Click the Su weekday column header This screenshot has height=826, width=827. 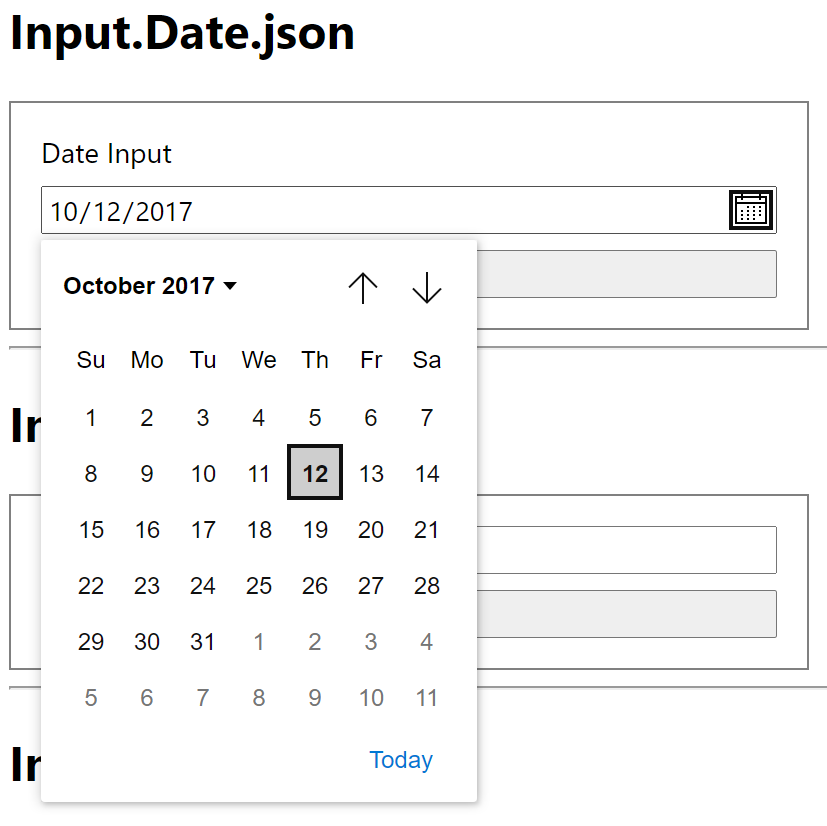click(91, 360)
